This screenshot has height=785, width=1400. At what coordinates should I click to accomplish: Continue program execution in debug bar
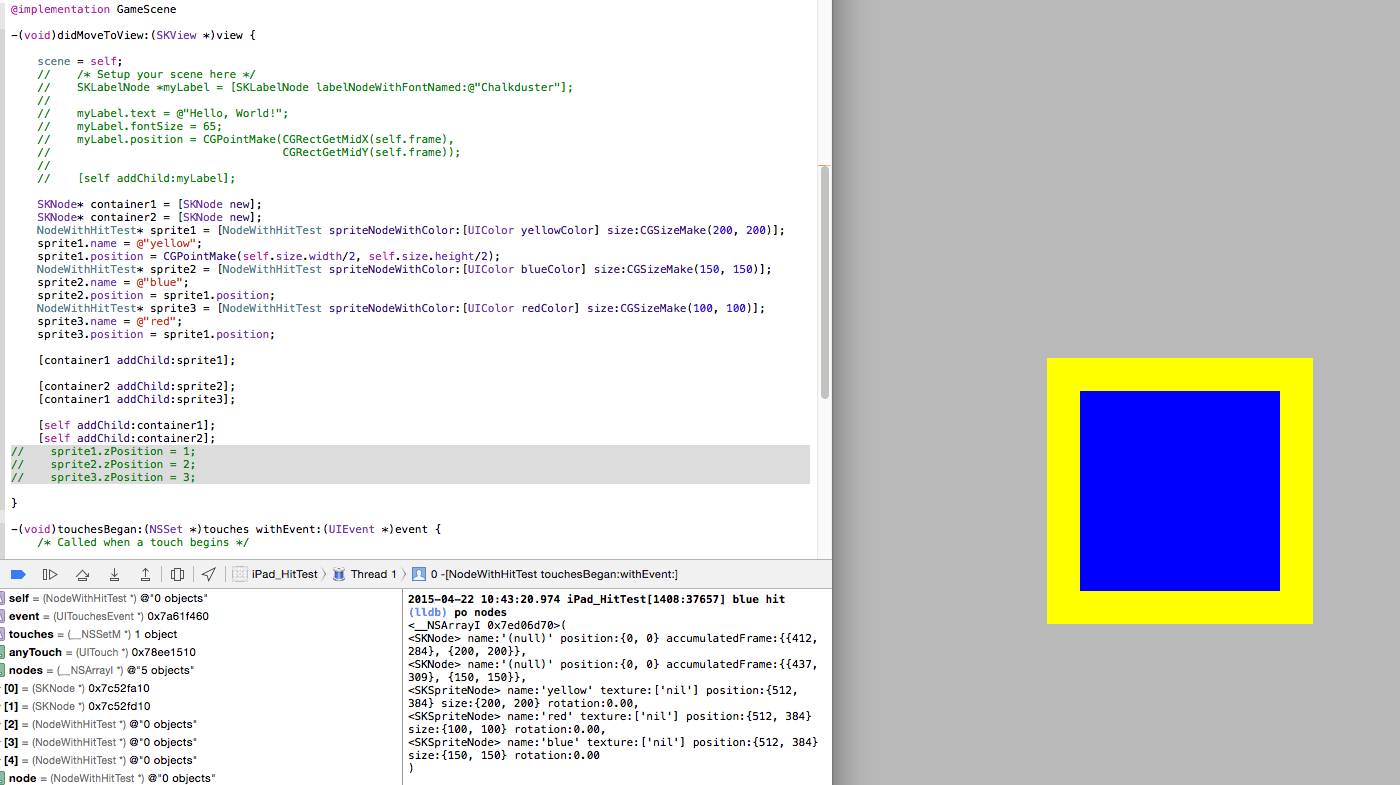click(x=49, y=574)
